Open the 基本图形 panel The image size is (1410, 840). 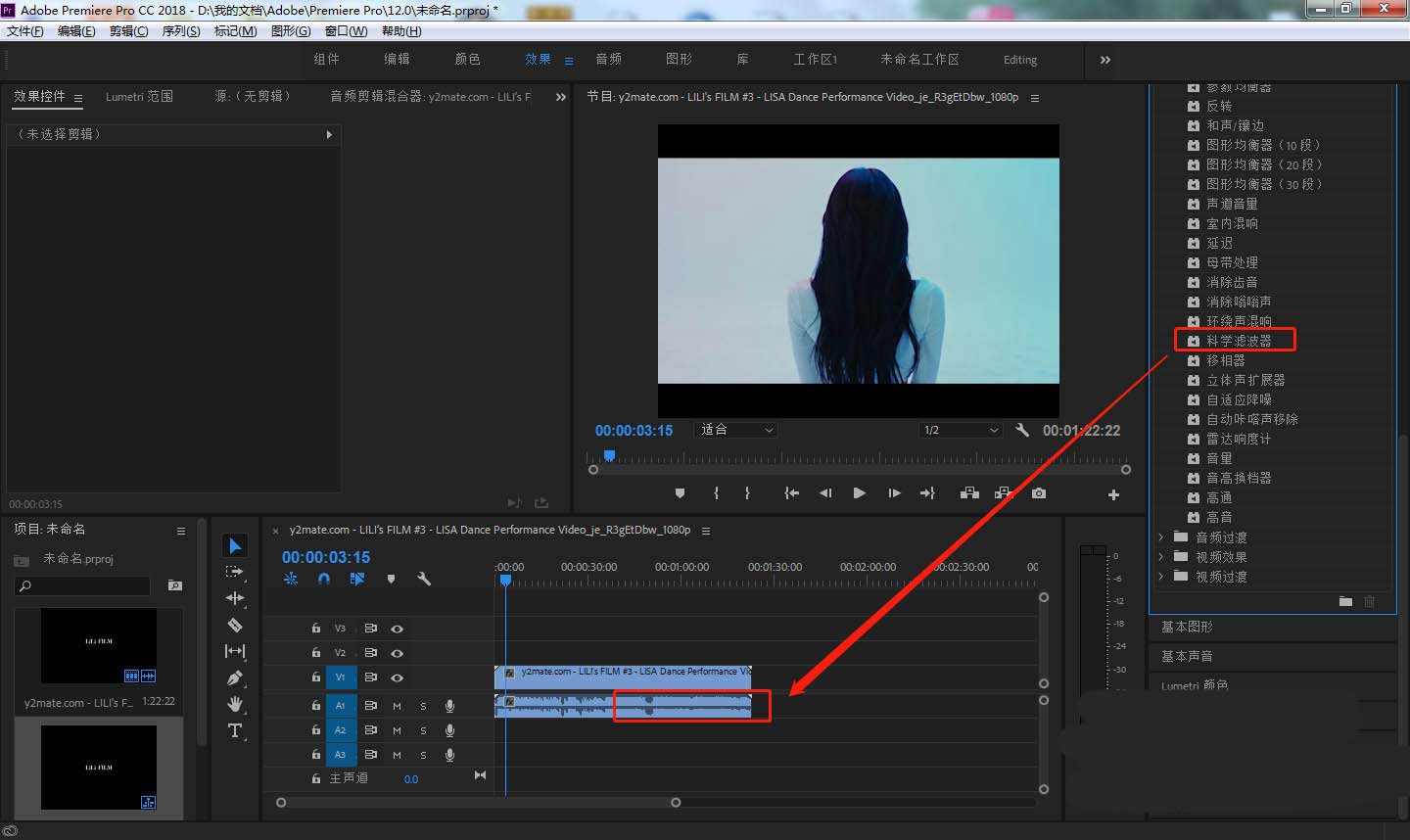coord(1187,627)
